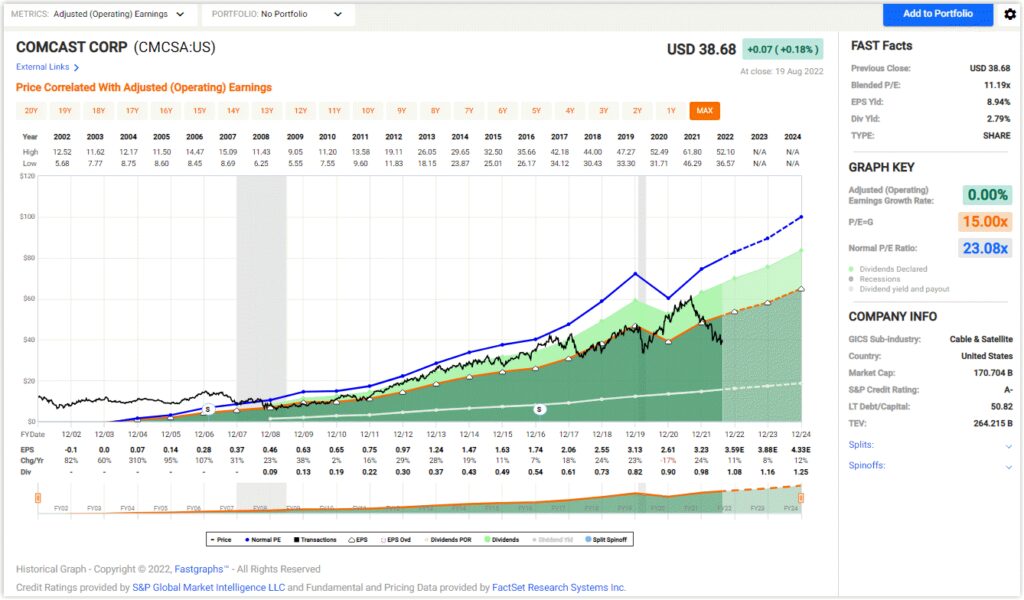Toggle Price line in chart legend
The width and height of the screenshot is (1024, 600).
pyautogui.click(x=221, y=540)
